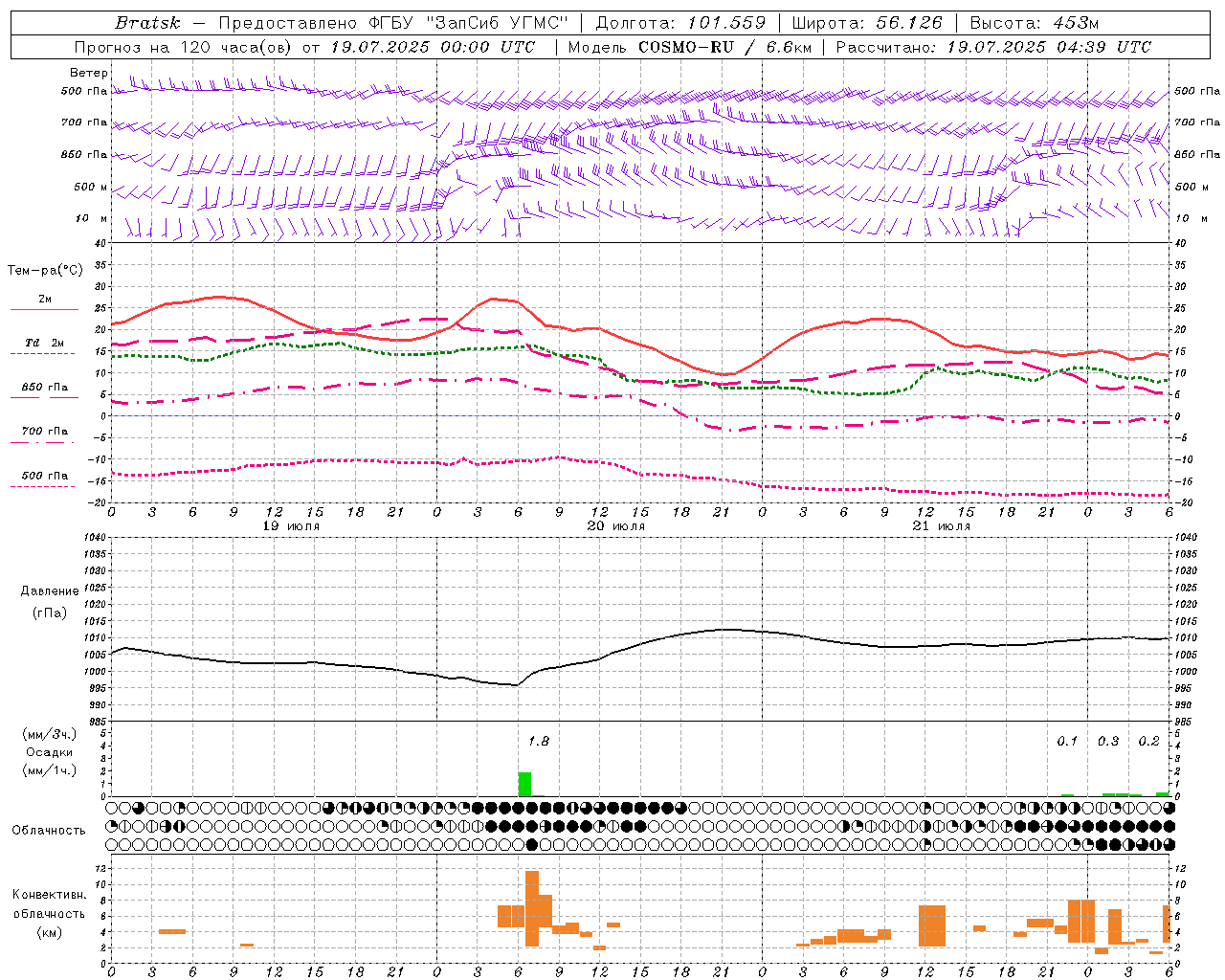Image resolution: width=1225 pixels, height=980 pixels.
Task: Click the 0.2 precipitation value
Action: (1148, 741)
